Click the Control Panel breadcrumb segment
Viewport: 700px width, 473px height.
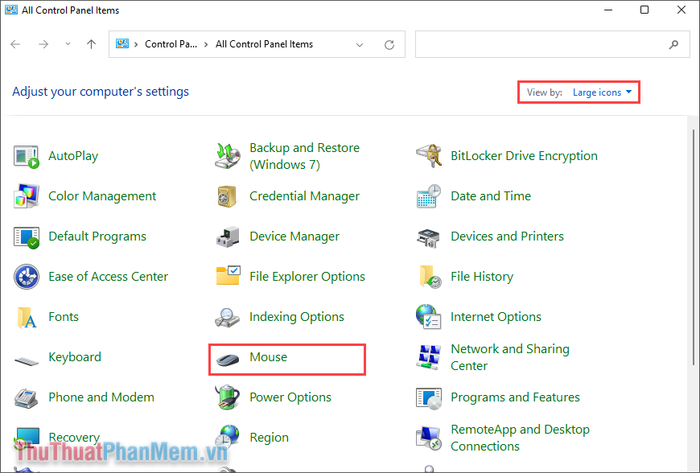(171, 44)
